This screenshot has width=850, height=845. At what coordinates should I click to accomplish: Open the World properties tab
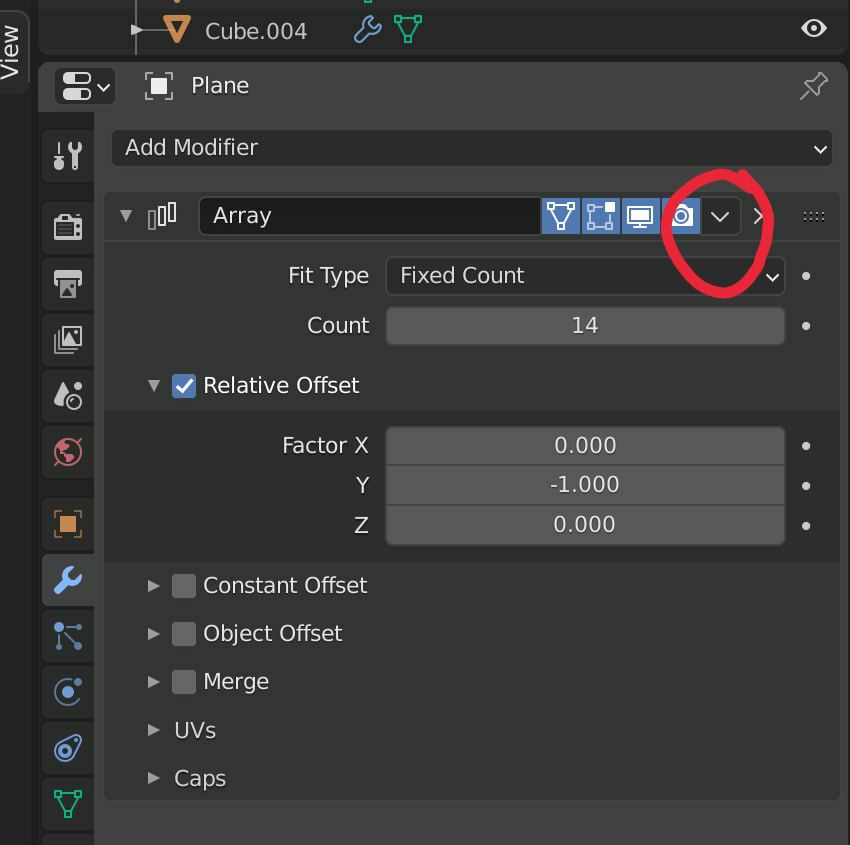68,451
